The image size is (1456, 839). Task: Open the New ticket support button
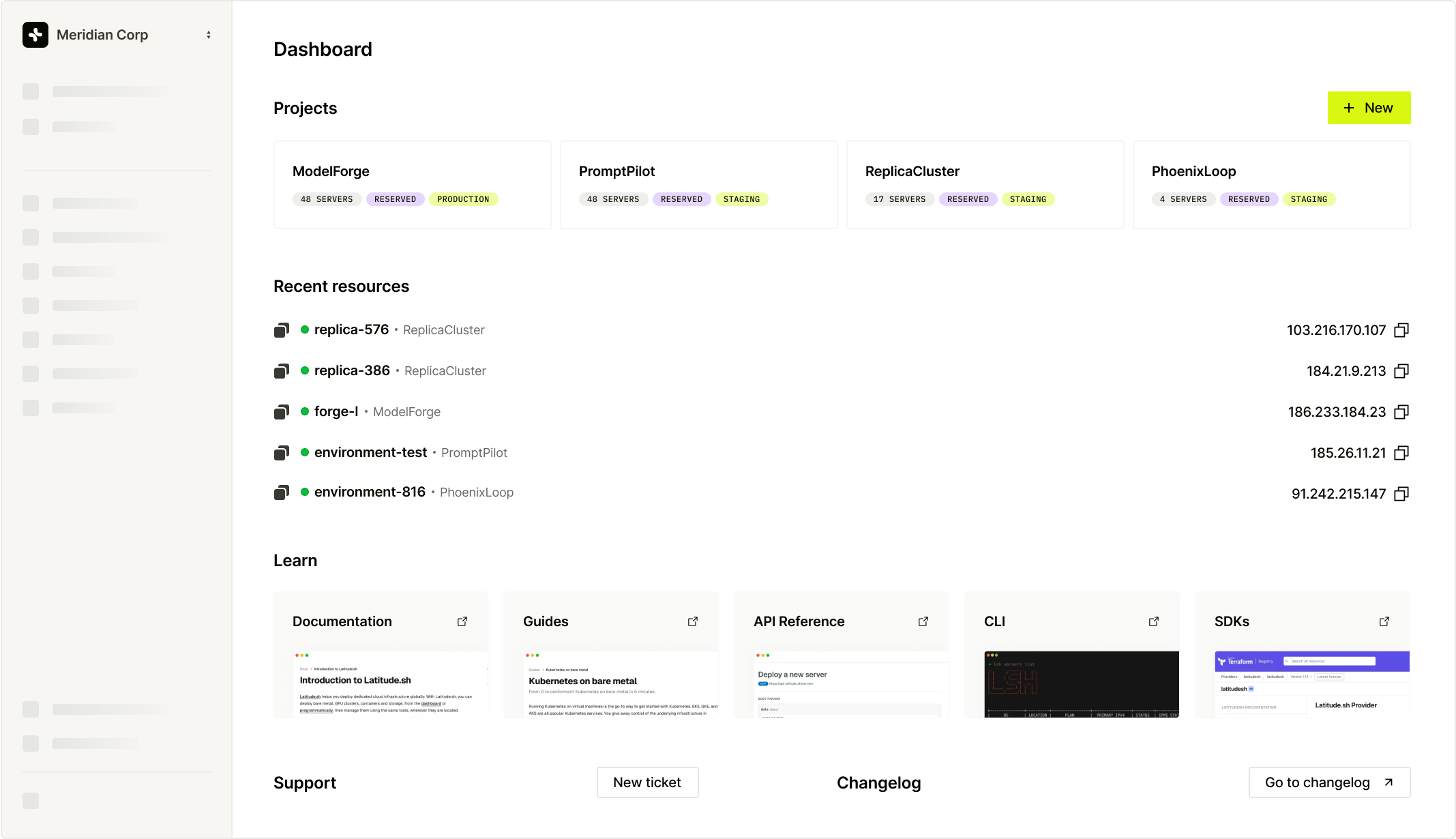coord(647,782)
